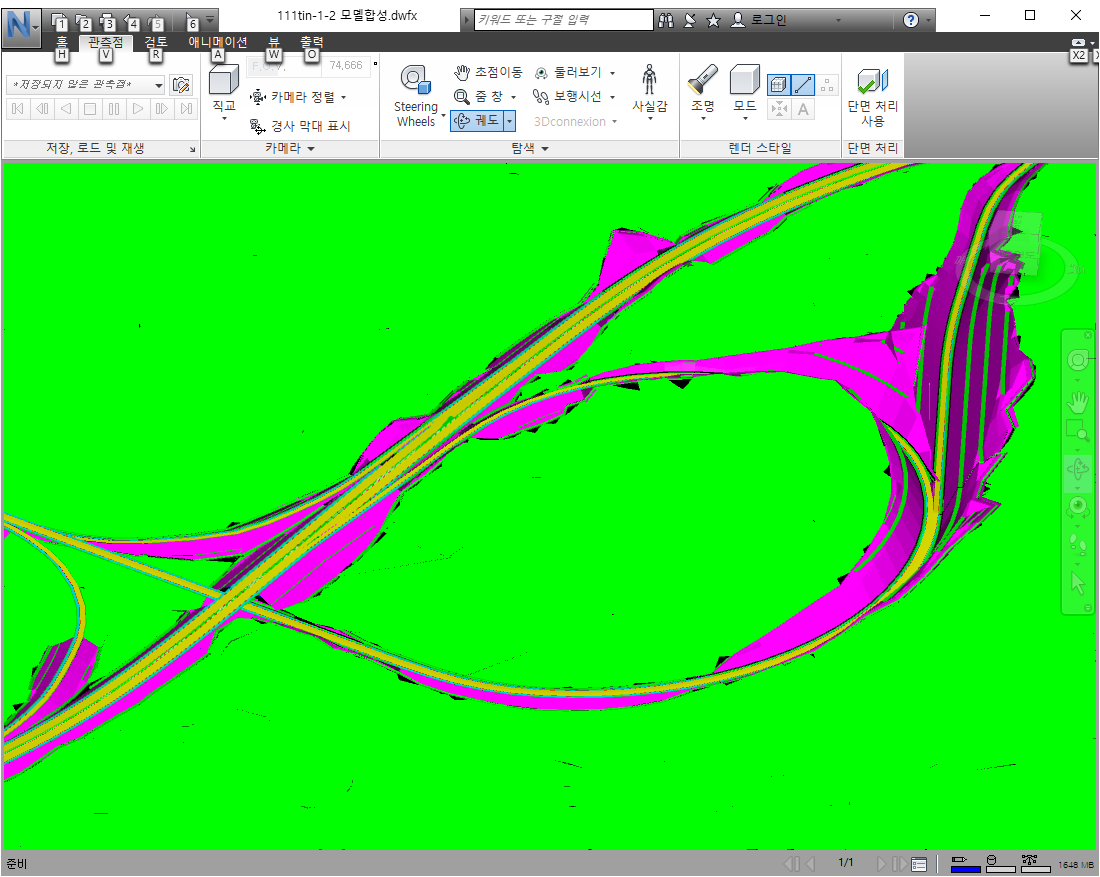Open the saved viewpoints dropdown
This screenshot has height=877, width=1100.
click(x=158, y=85)
